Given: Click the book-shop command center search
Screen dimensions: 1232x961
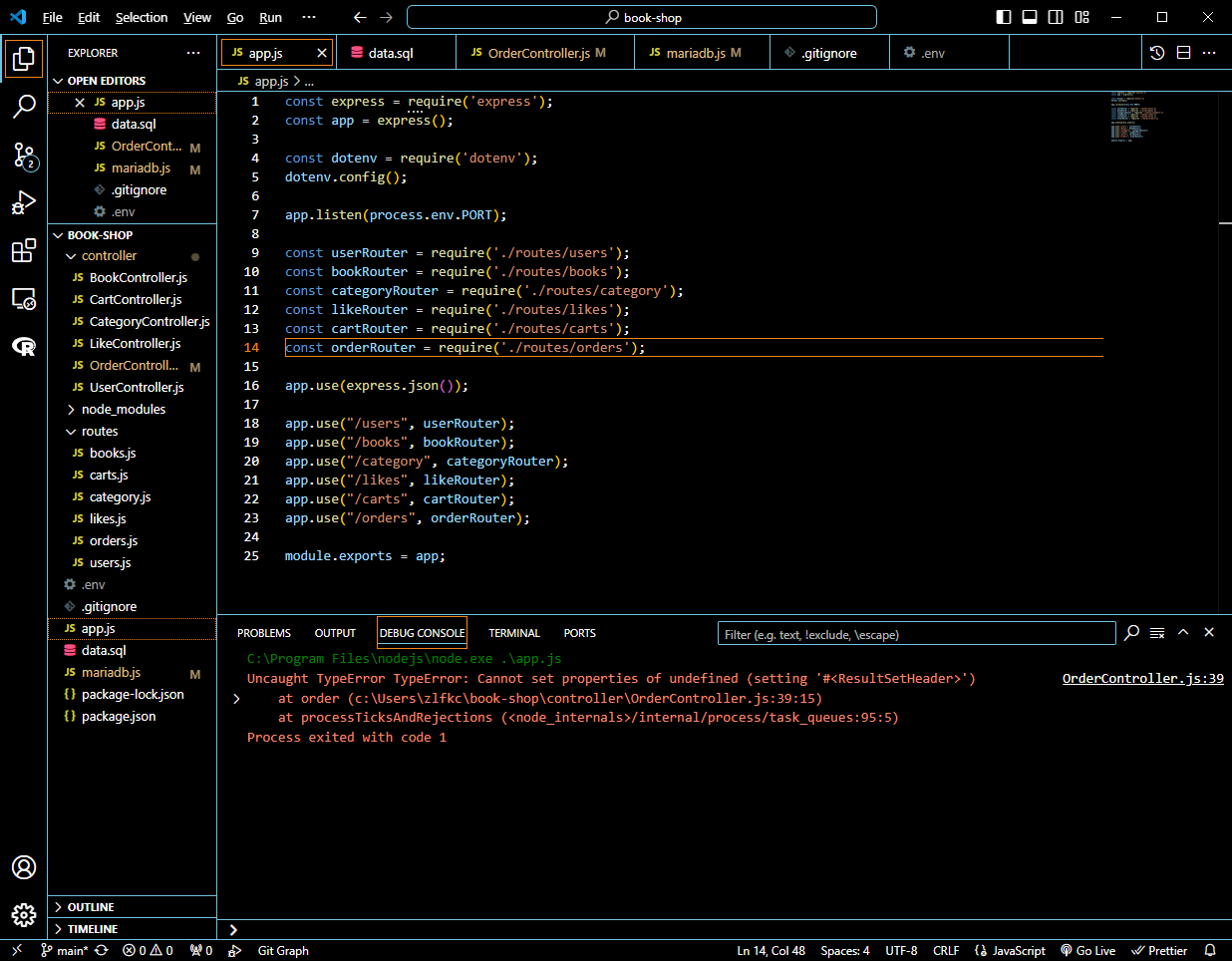Looking at the screenshot, I should point(642,17).
